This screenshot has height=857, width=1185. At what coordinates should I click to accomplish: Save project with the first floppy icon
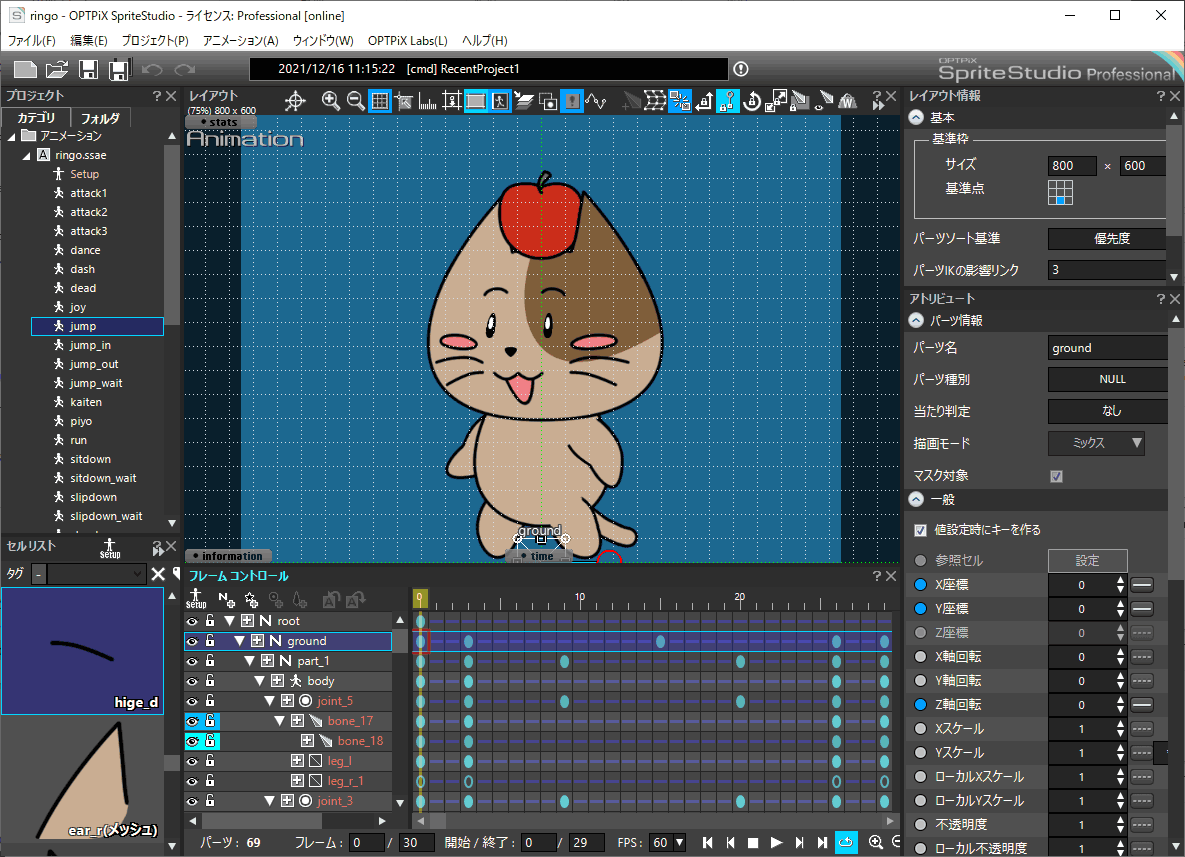(x=88, y=70)
